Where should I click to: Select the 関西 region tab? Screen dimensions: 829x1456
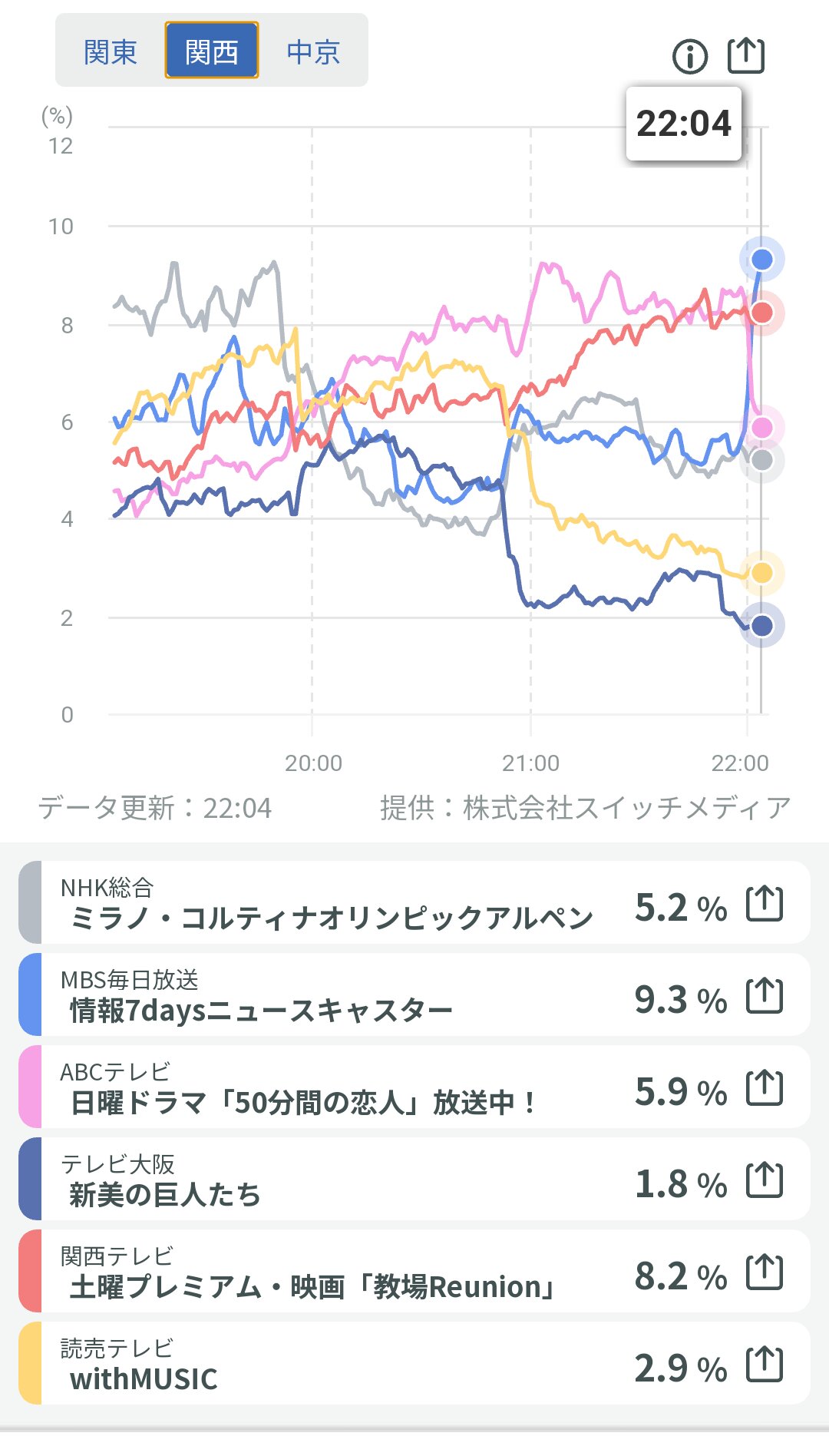212,51
